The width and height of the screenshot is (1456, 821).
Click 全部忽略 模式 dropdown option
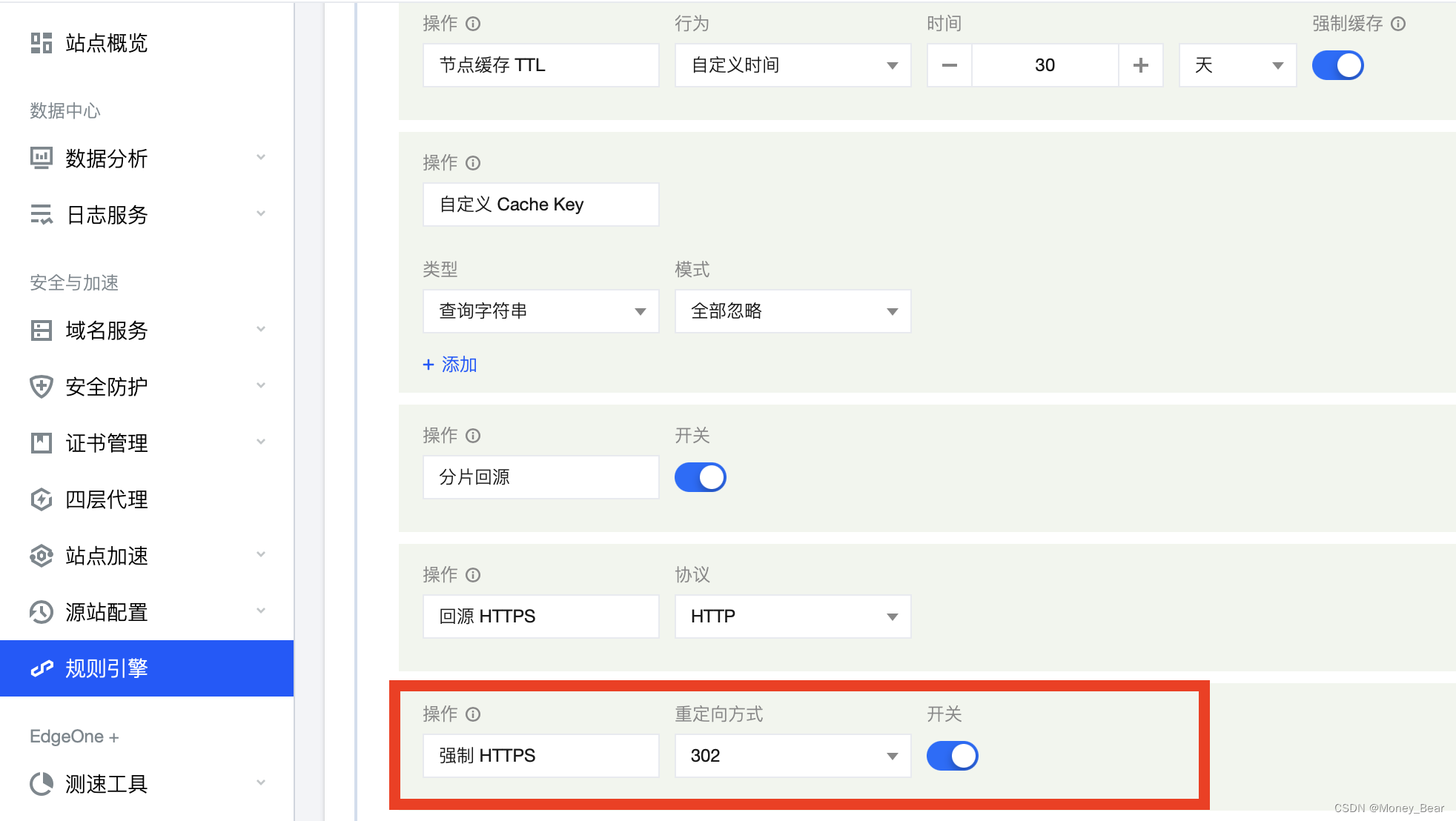click(x=789, y=310)
